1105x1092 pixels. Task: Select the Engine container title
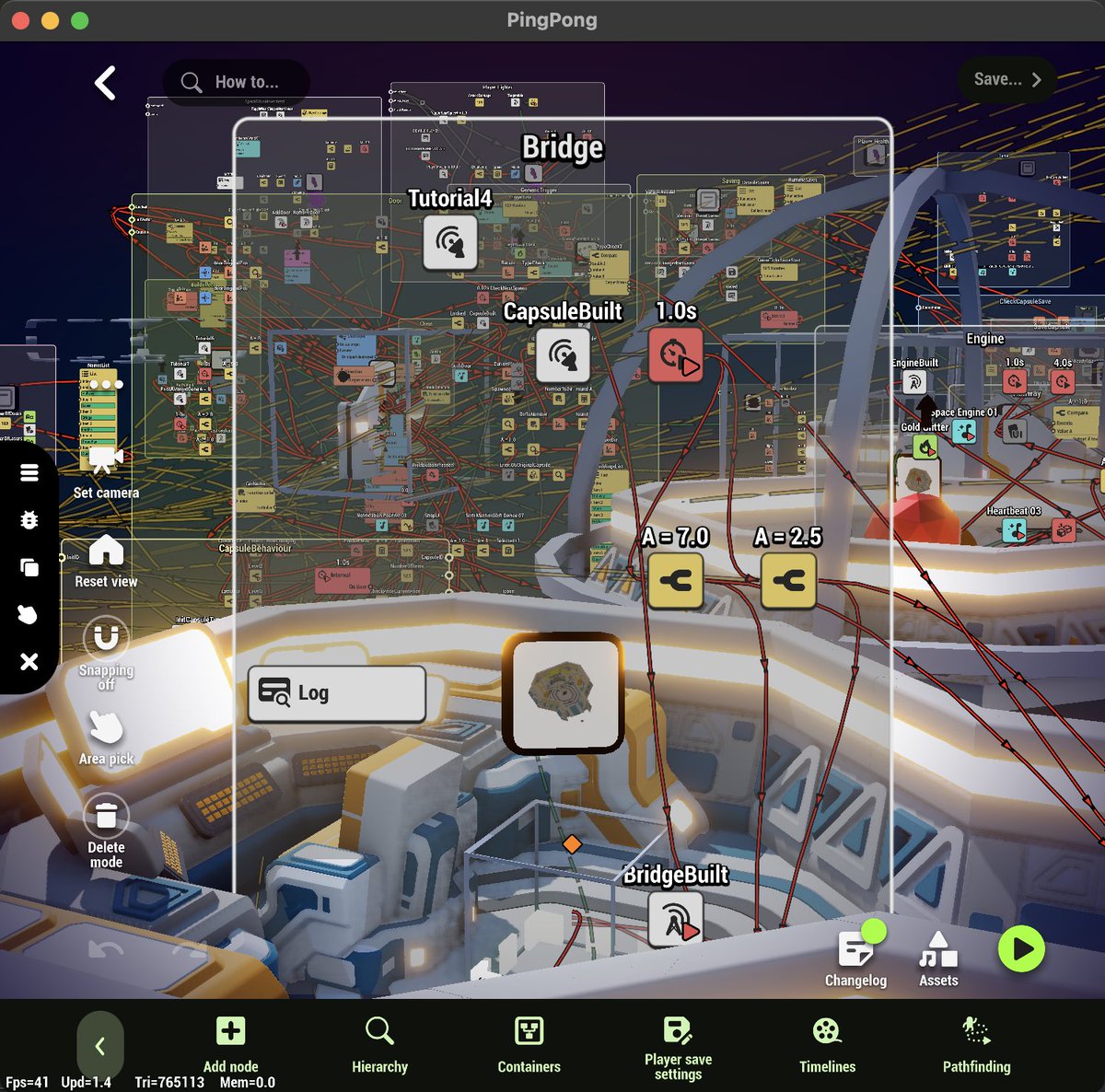985,339
